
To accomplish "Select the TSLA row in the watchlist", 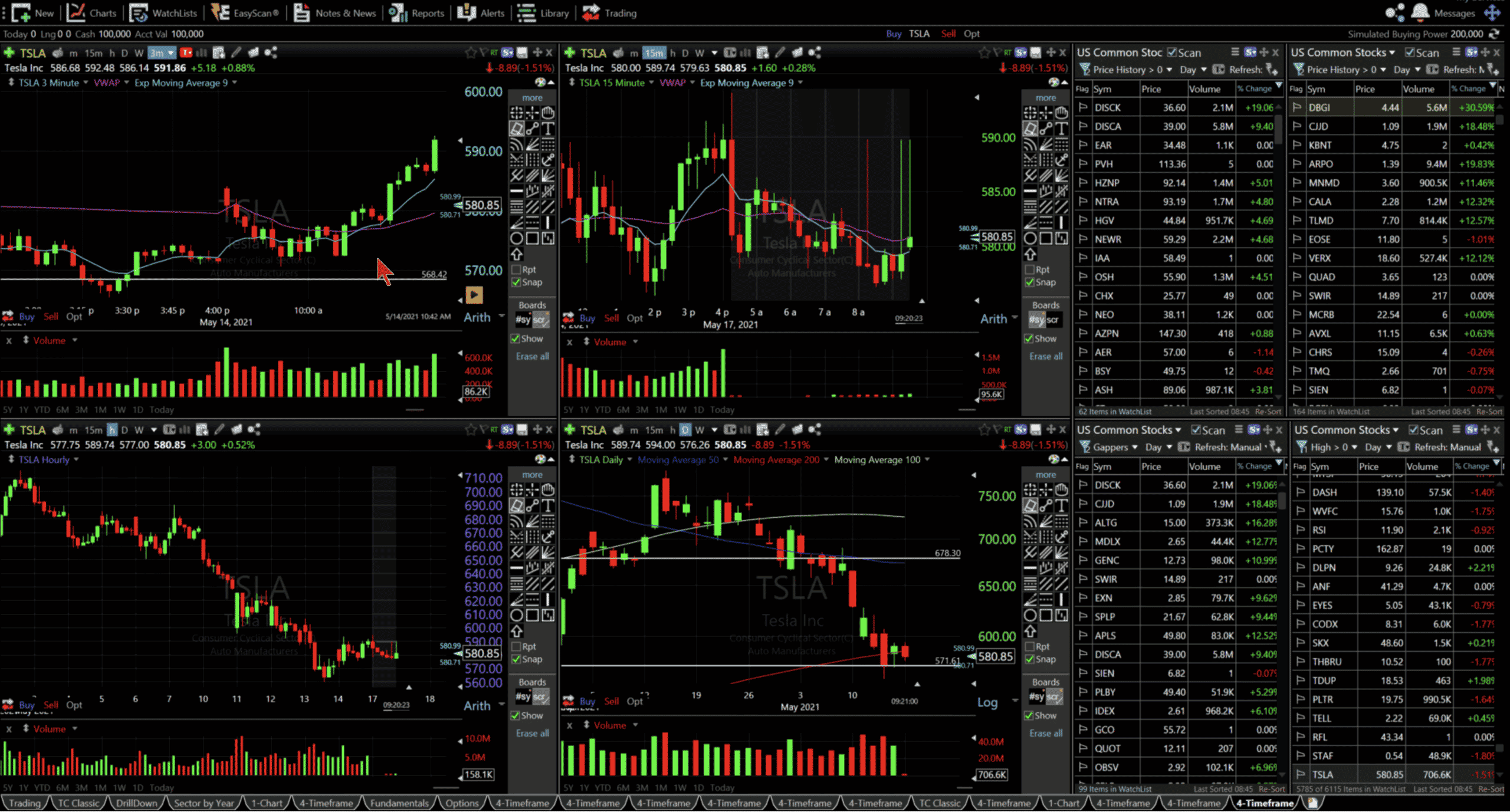I will click(x=1323, y=774).
